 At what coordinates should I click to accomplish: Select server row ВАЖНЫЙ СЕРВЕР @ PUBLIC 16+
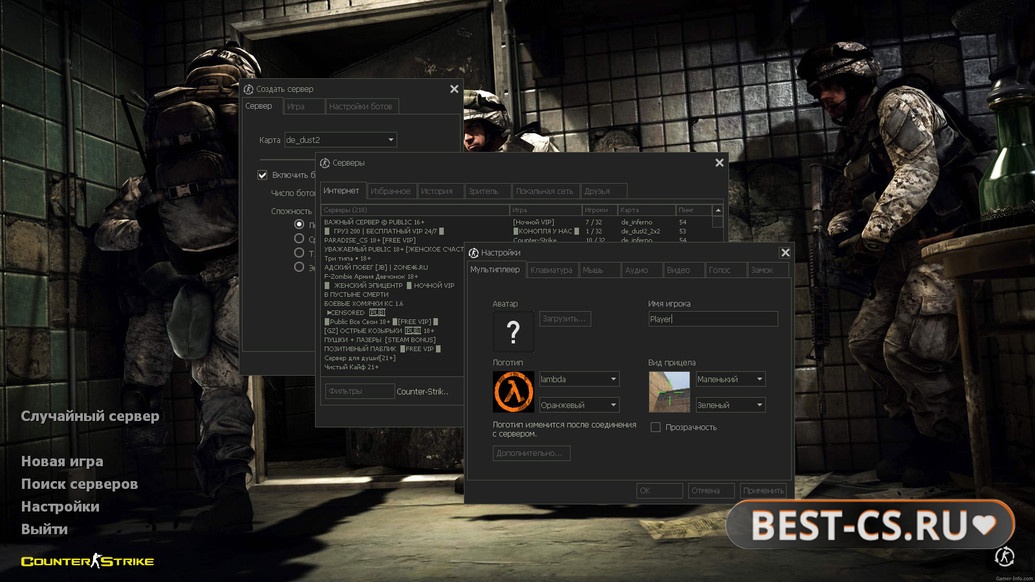tap(516, 222)
